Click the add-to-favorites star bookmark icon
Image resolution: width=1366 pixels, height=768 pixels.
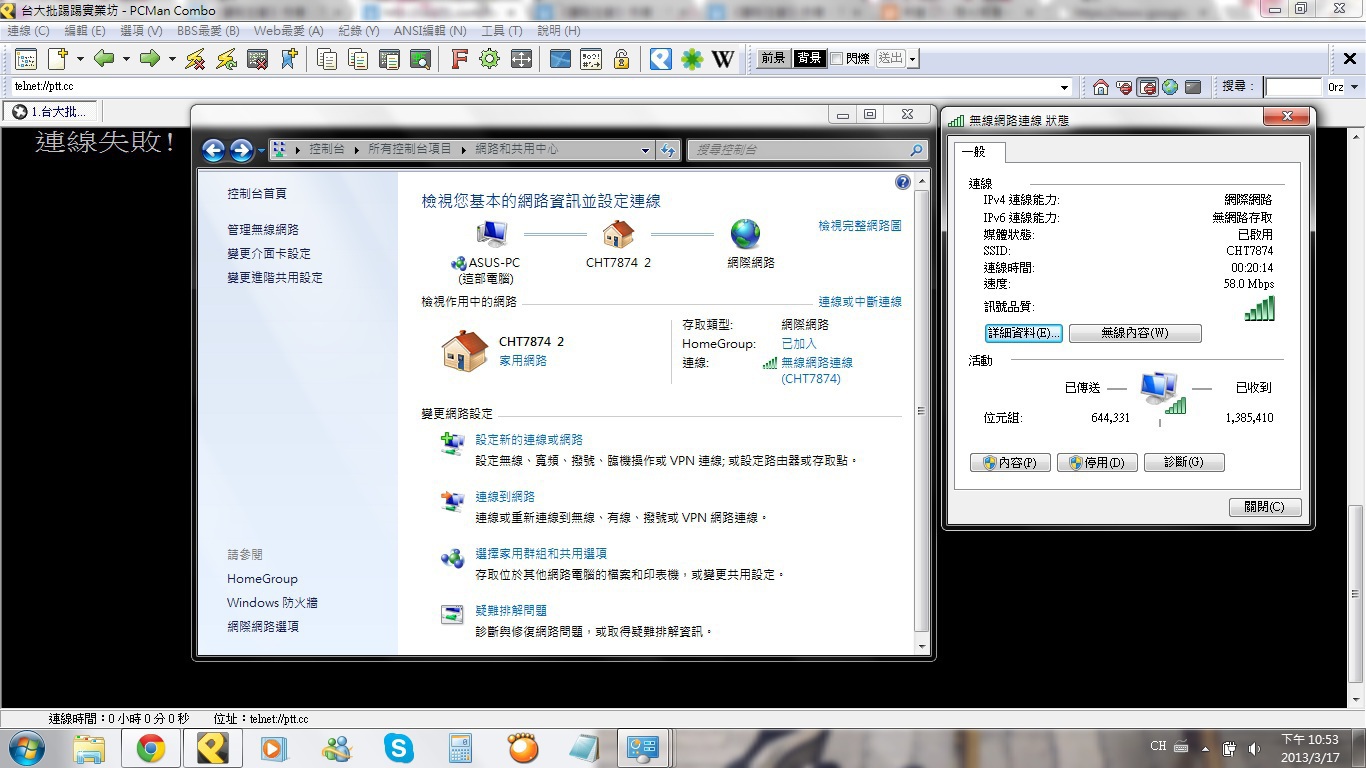[x=289, y=59]
